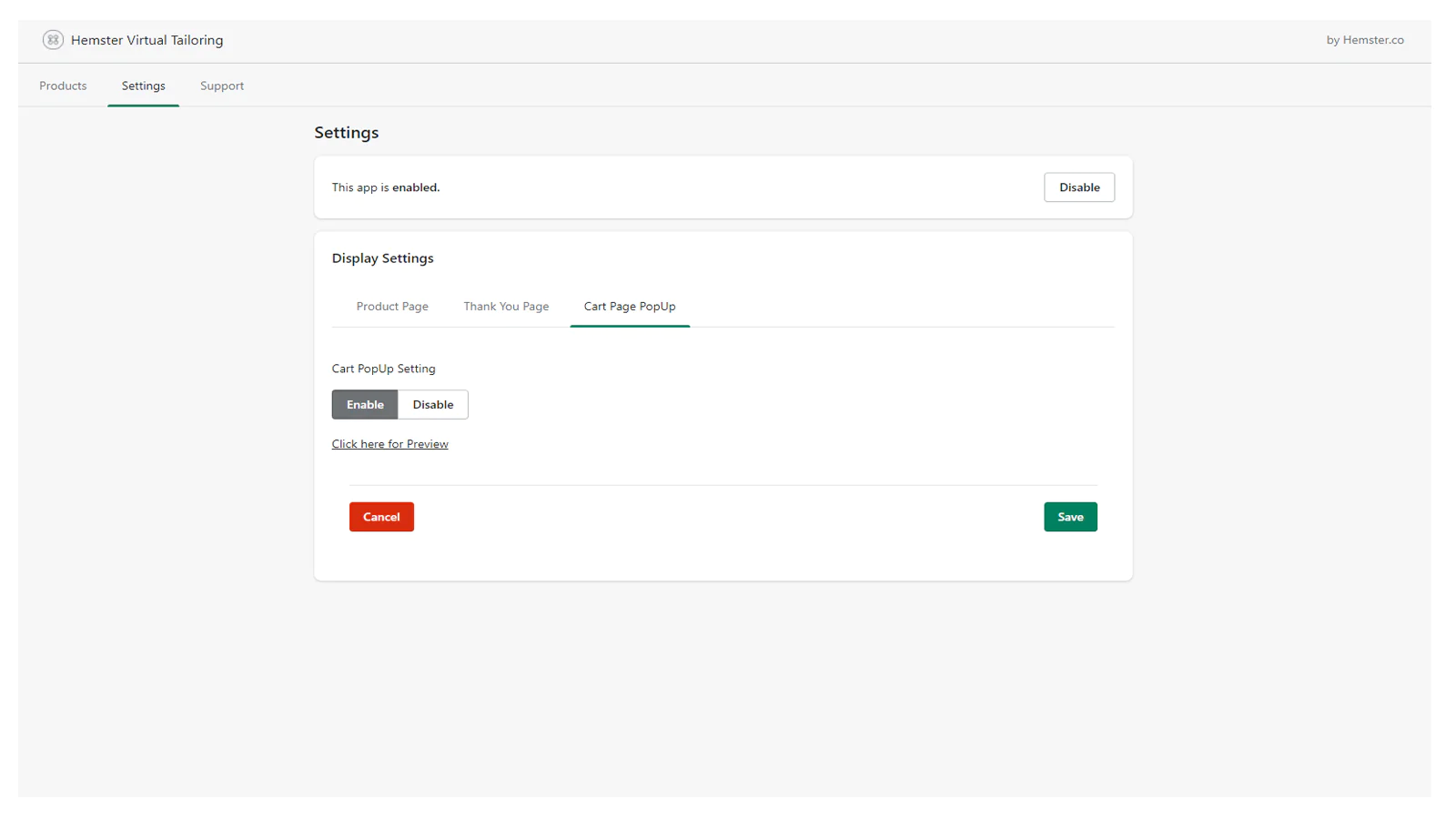This screenshot has height=819, width=1456.
Task: Enable the cart popup setting
Action: (x=365, y=405)
